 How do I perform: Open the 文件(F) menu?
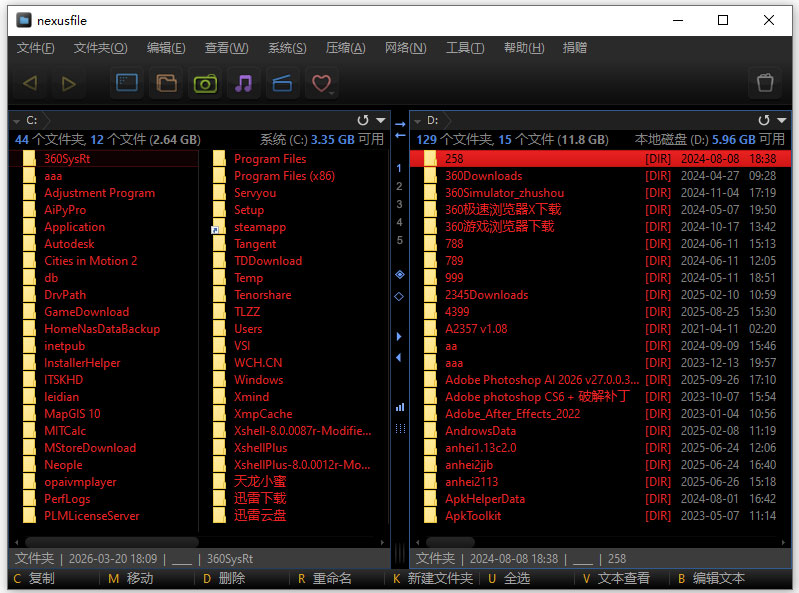point(35,48)
